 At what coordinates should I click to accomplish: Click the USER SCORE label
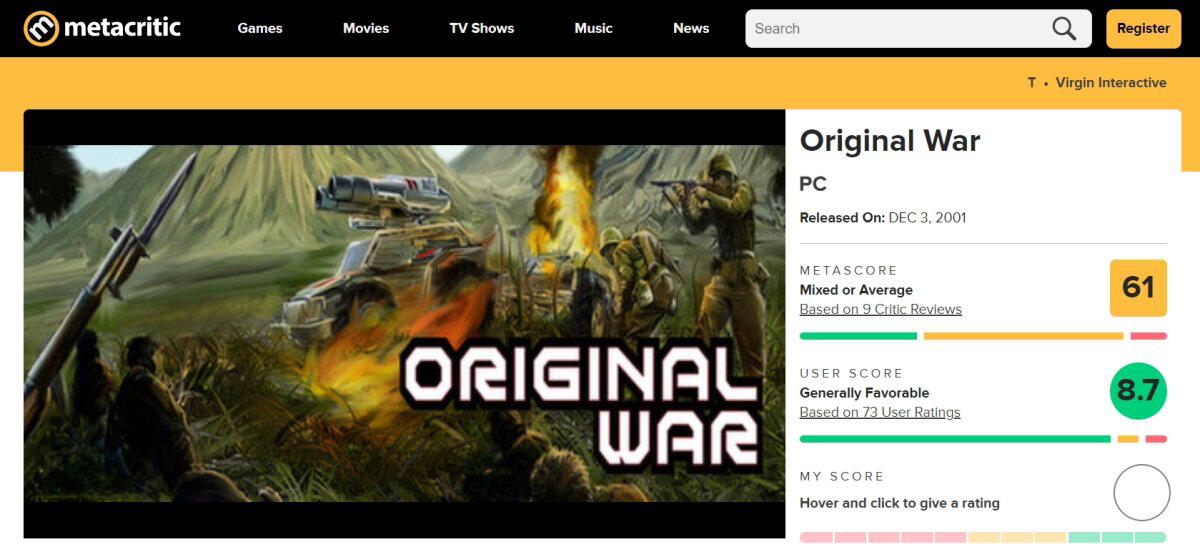[x=851, y=374]
